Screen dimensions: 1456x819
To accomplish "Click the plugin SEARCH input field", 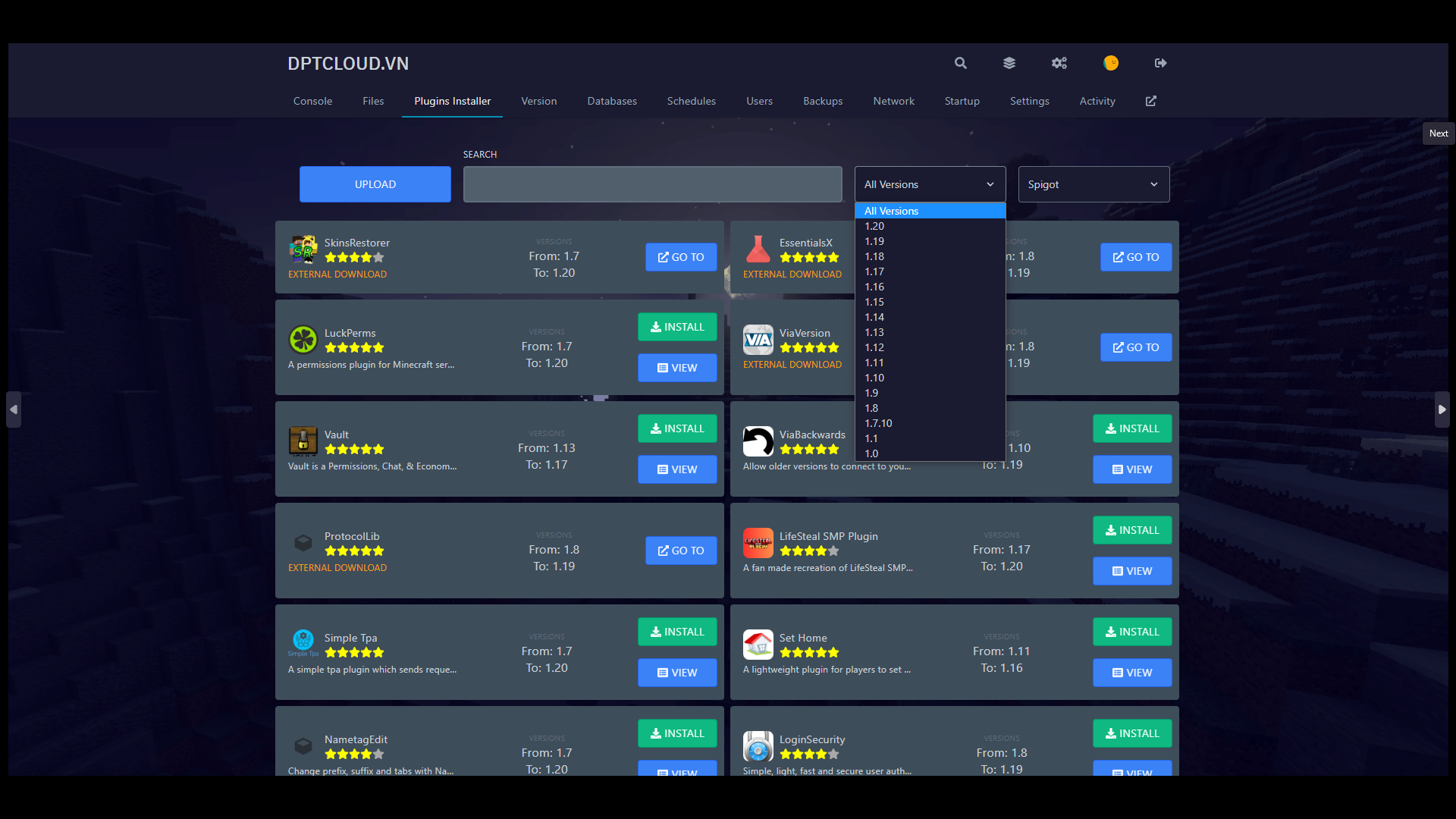I will [652, 184].
